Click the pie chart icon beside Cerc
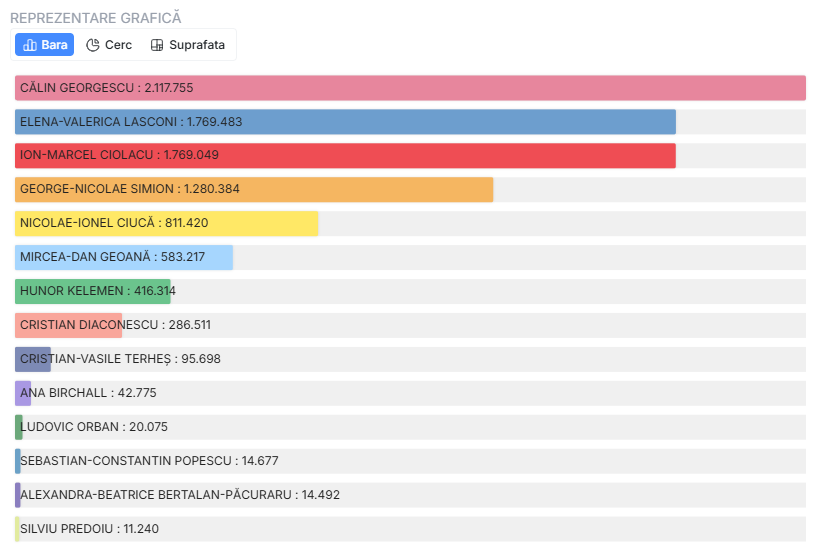 point(93,45)
